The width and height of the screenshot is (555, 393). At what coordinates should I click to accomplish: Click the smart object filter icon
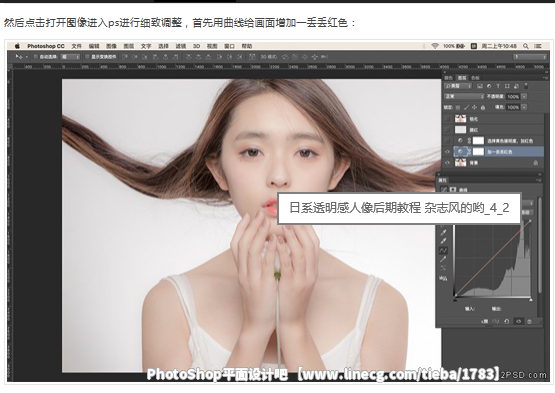(516, 86)
